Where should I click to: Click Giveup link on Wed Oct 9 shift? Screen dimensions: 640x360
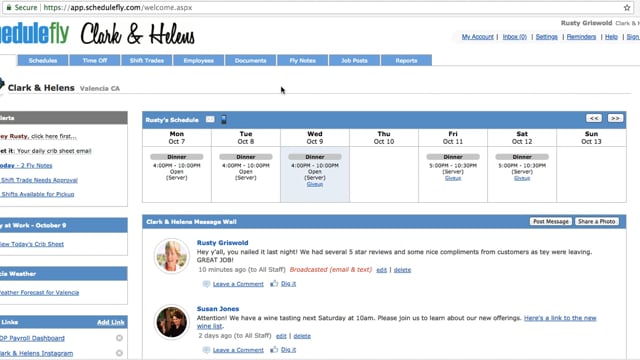coord(315,184)
